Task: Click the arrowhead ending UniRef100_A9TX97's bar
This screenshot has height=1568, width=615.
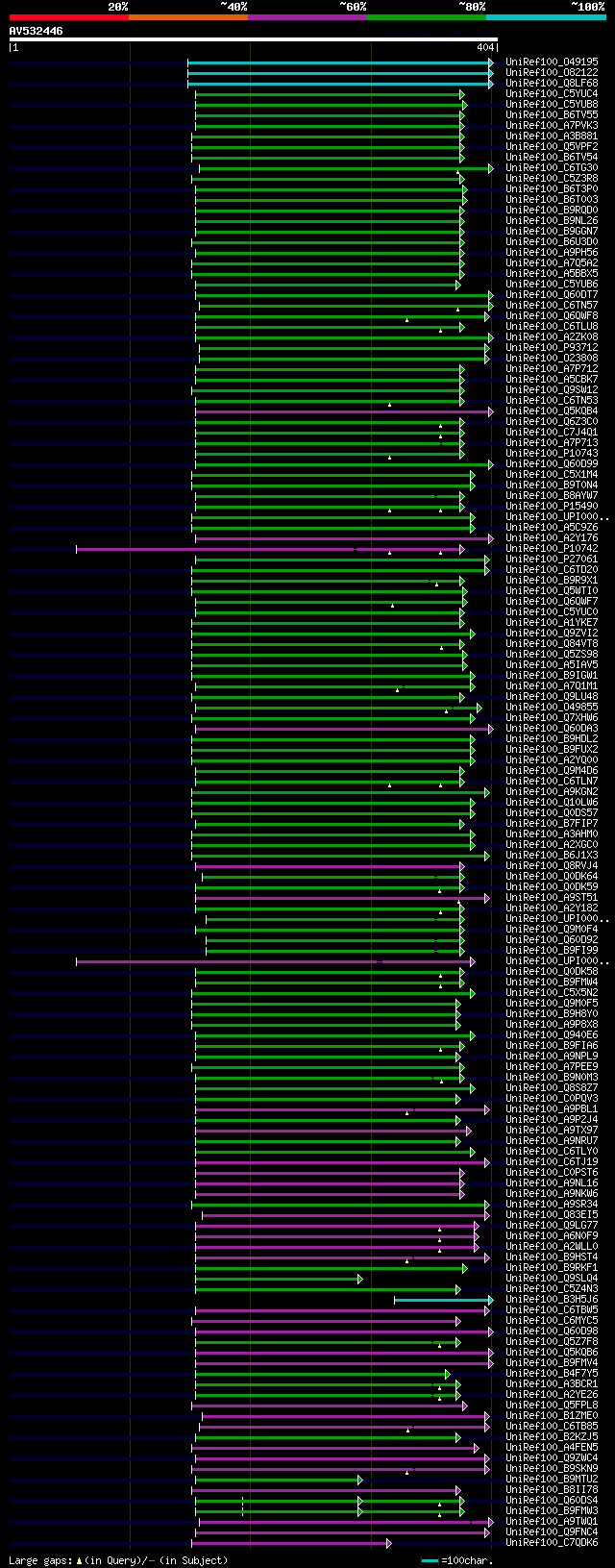Action: 468,1131
